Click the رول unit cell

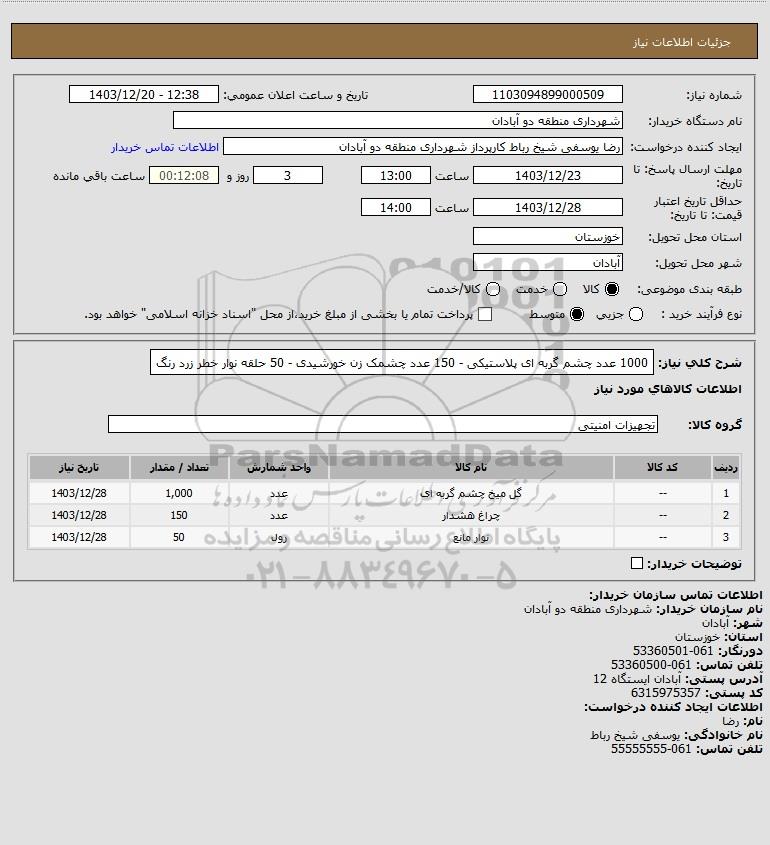tap(279, 537)
